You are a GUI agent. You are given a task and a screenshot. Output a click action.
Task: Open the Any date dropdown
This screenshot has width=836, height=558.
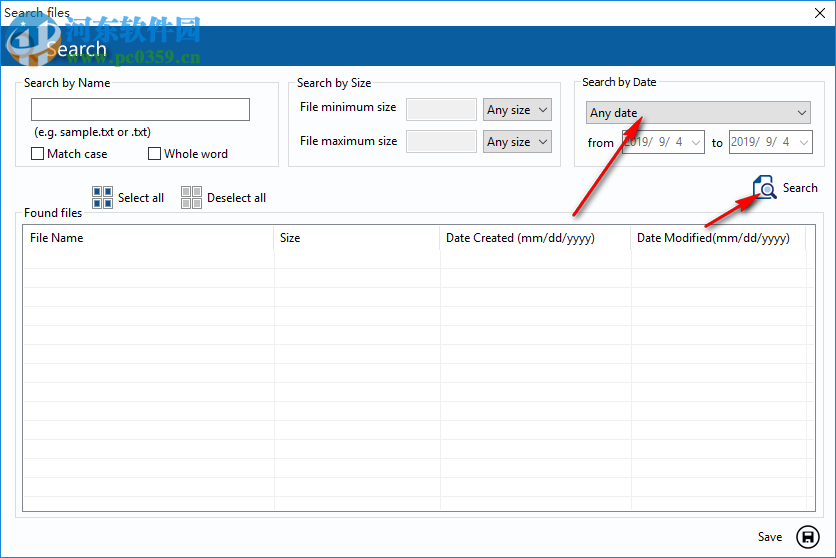pyautogui.click(x=698, y=112)
